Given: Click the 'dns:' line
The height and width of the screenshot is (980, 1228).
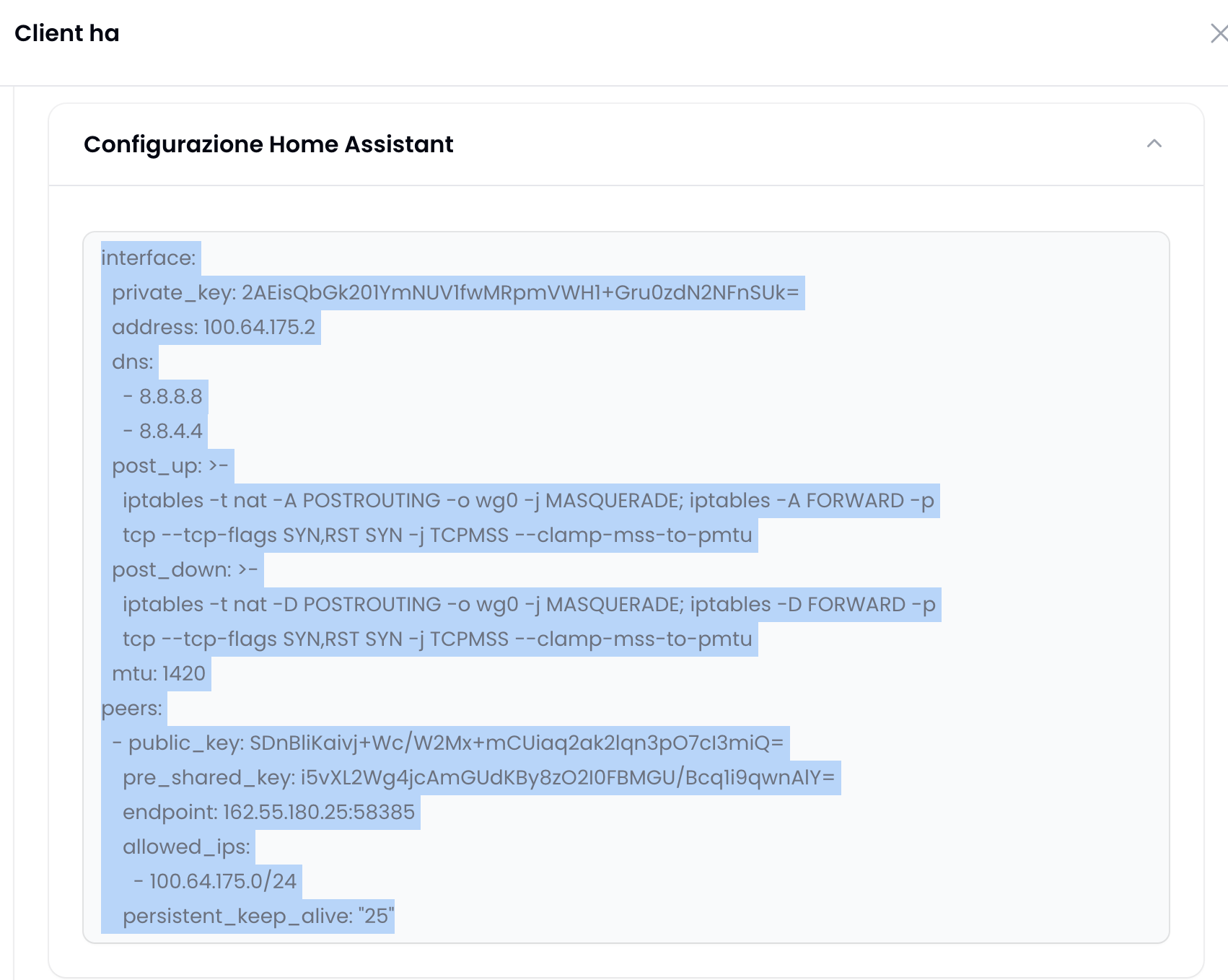Looking at the screenshot, I should click(x=133, y=362).
